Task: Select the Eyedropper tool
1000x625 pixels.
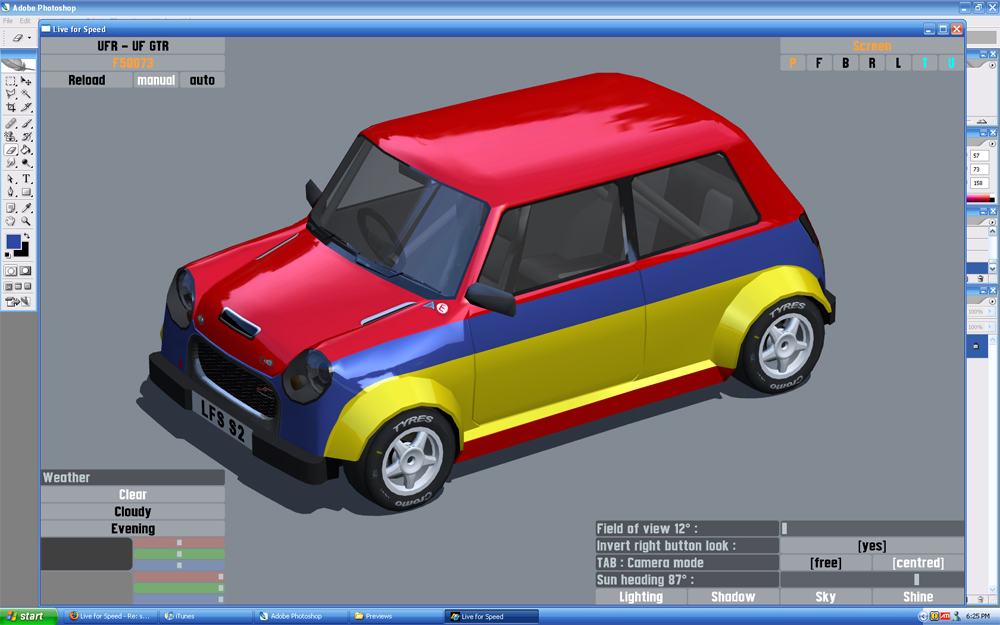Action: pyautogui.click(x=26, y=208)
